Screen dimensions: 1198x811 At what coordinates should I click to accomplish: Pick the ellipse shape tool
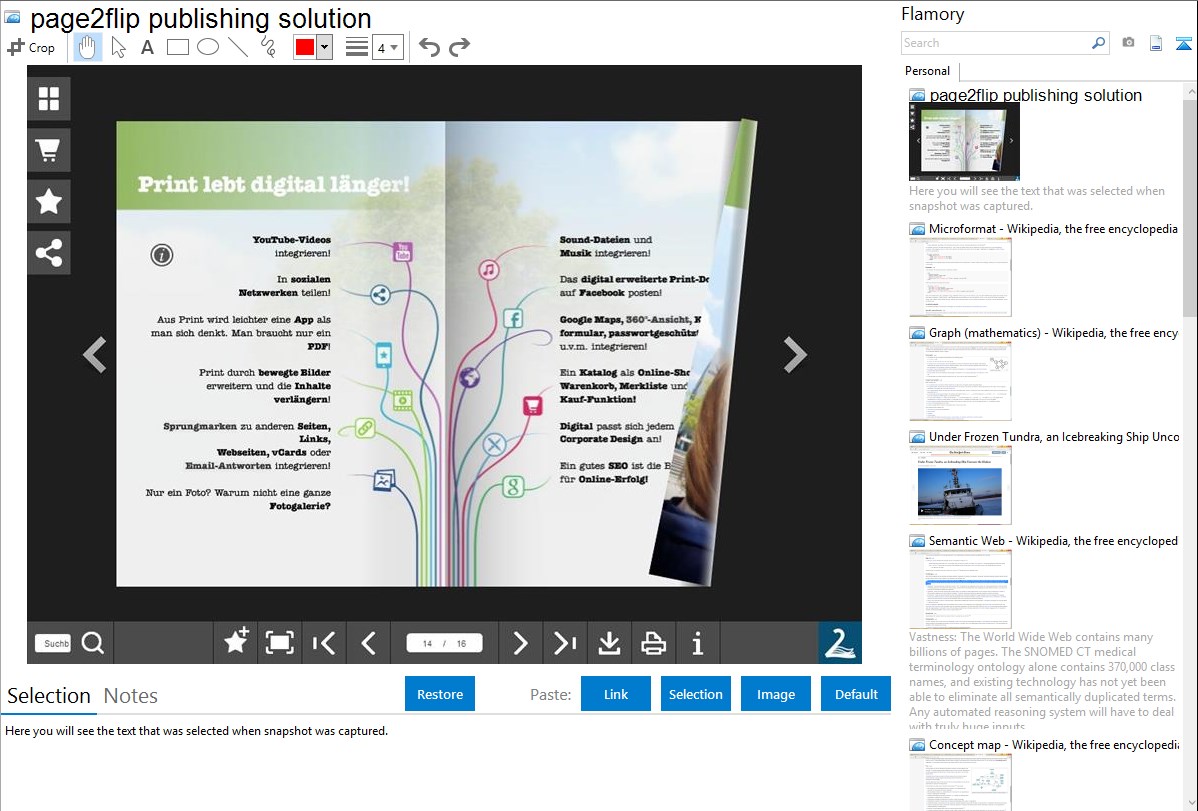click(x=208, y=47)
